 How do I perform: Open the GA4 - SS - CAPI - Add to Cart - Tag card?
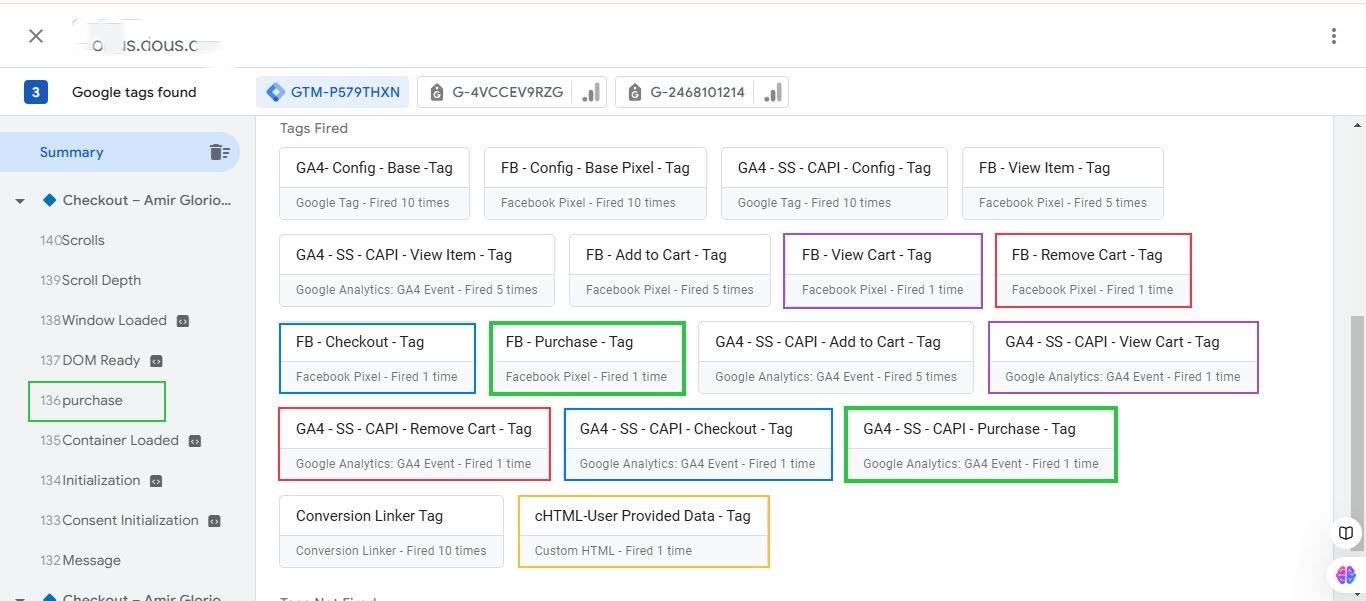tap(836, 358)
